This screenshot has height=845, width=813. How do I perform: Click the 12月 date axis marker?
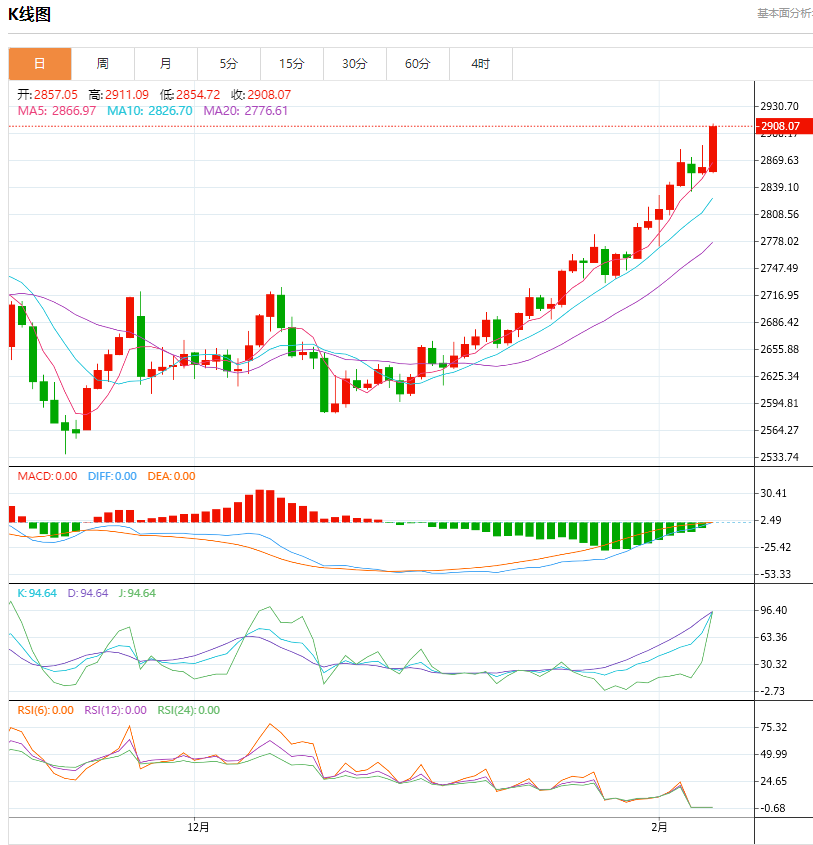[198, 827]
